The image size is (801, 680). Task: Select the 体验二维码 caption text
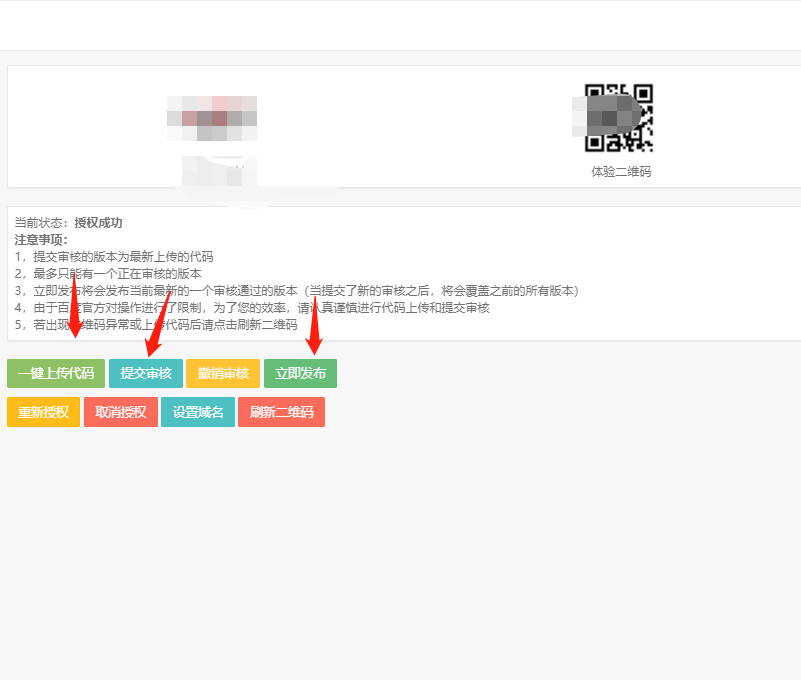point(621,172)
